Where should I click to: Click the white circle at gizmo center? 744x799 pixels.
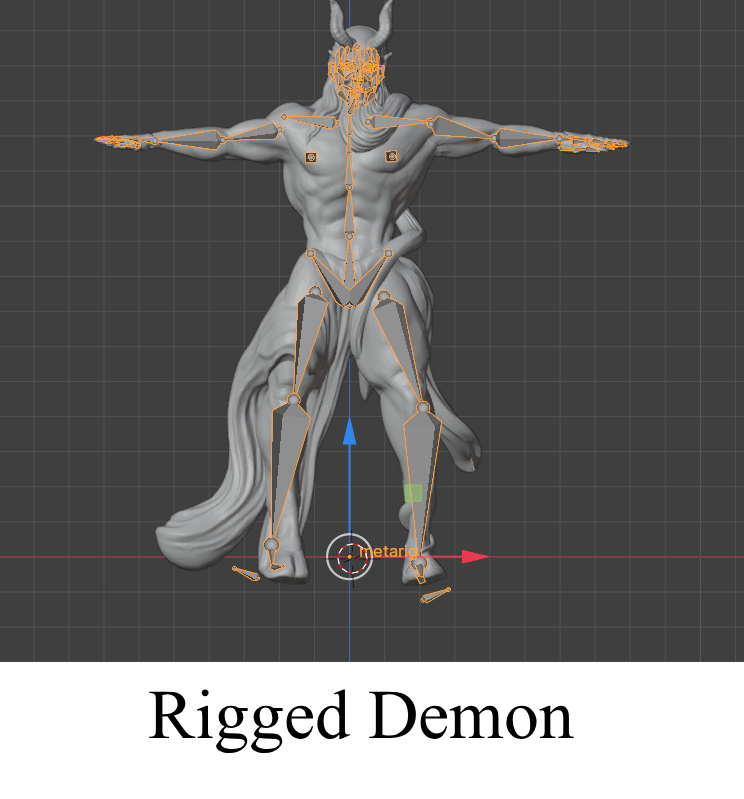tap(349, 556)
